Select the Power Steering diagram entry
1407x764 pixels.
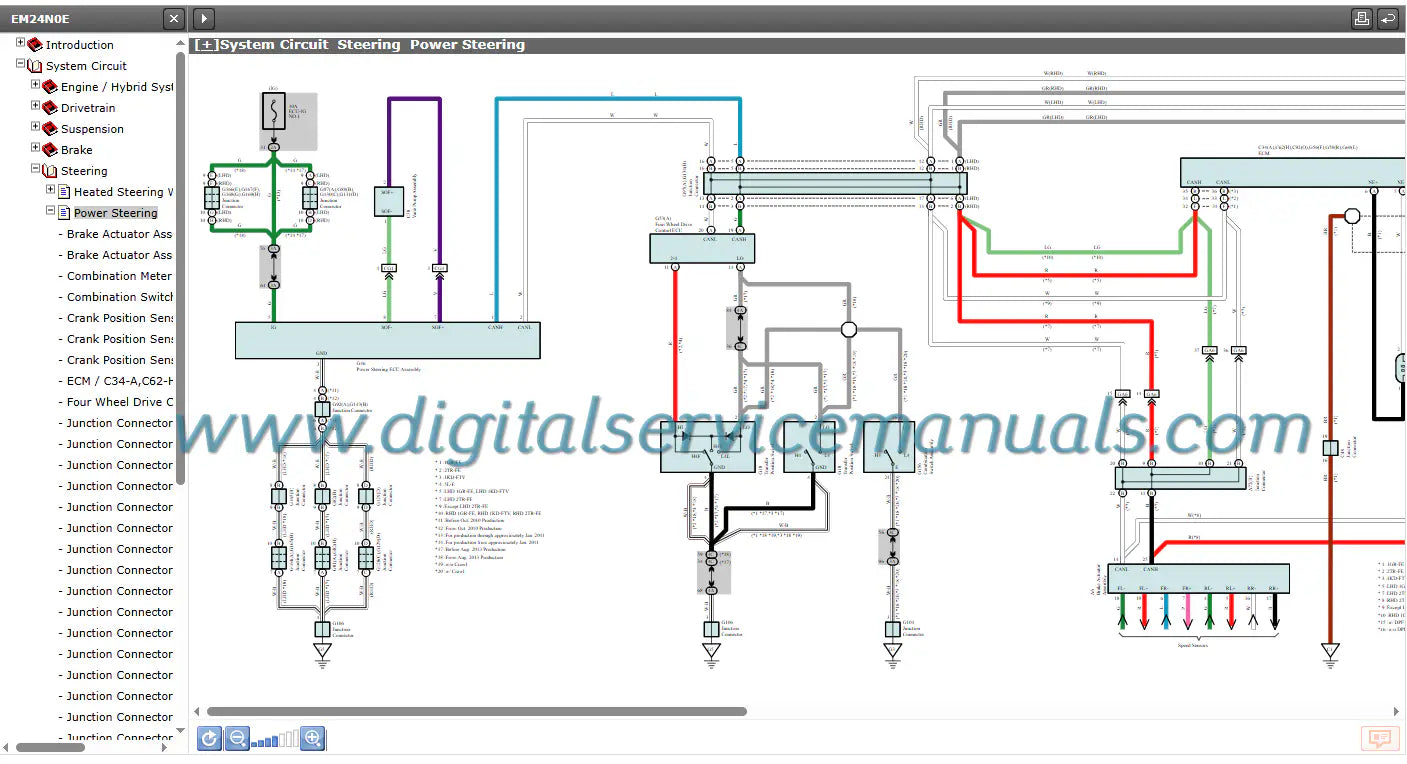[x=116, y=213]
